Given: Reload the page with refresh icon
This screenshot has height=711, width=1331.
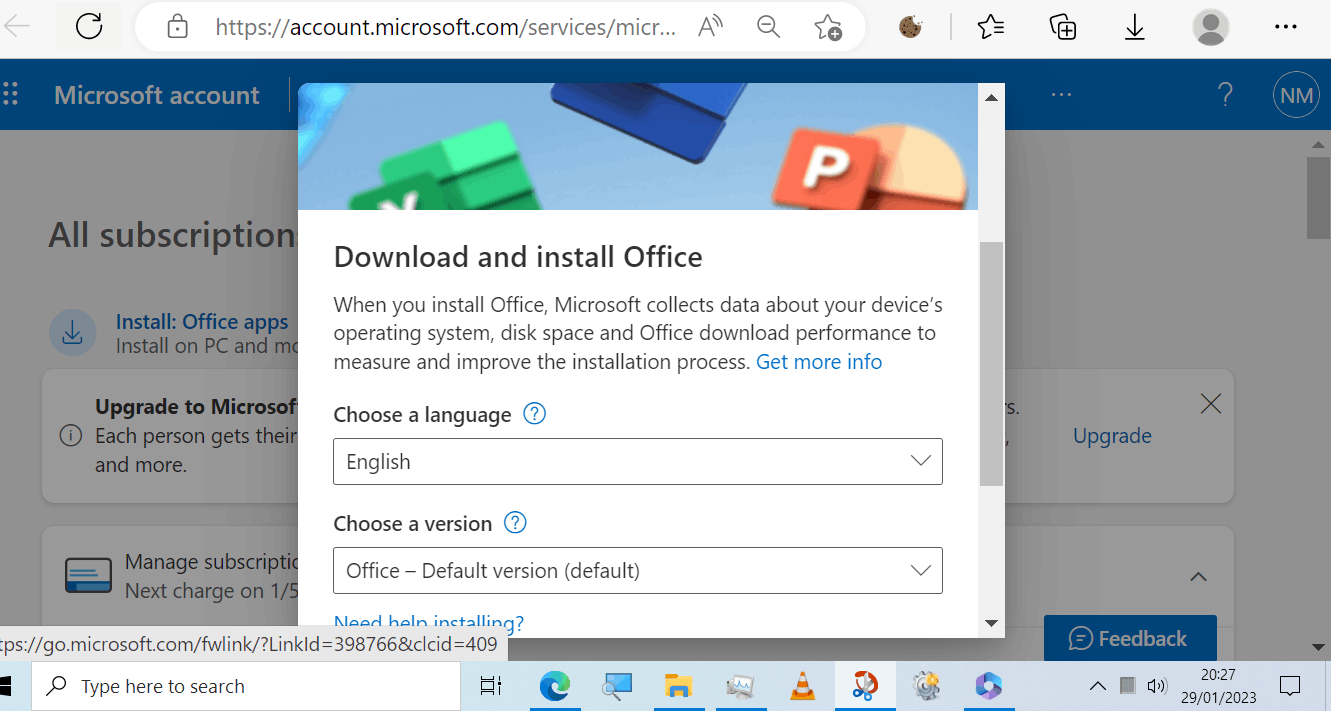Looking at the screenshot, I should click(89, 27).
